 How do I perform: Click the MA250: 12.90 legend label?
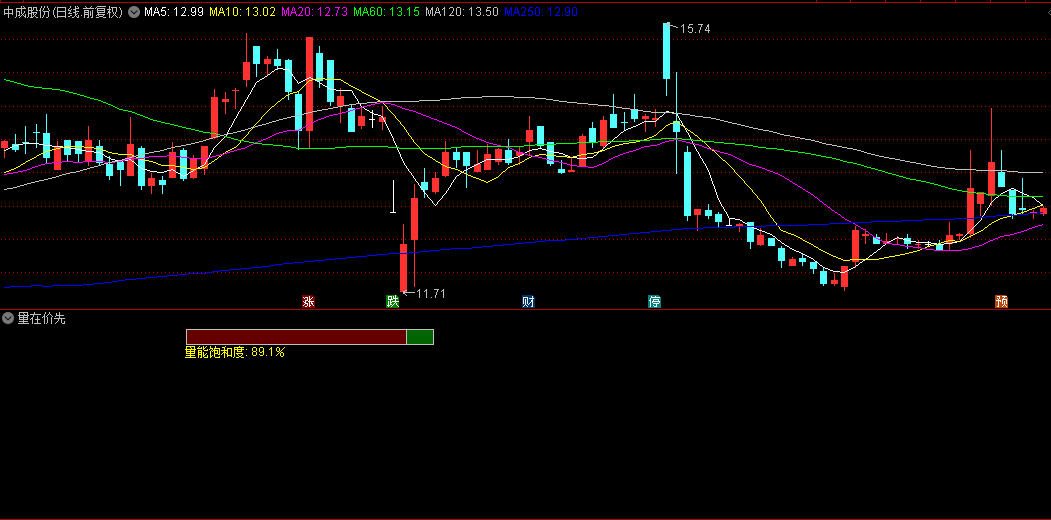pyautogui.click(x=540, y=11)
